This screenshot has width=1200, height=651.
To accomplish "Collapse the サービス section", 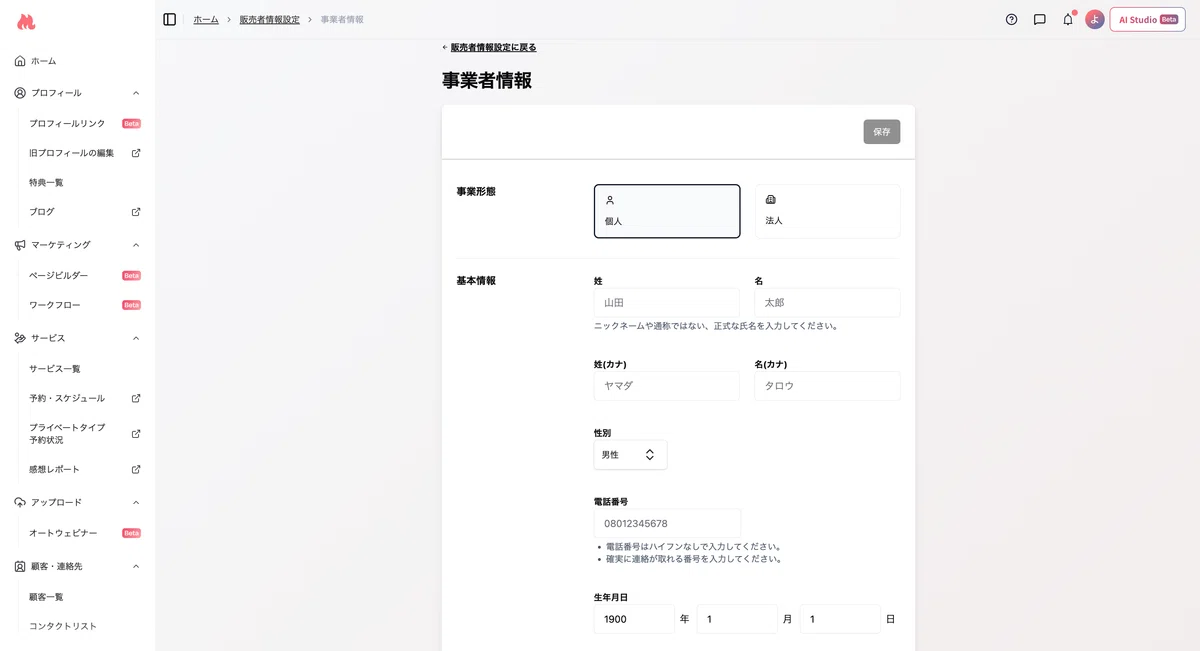I will (x=136, y=338).
